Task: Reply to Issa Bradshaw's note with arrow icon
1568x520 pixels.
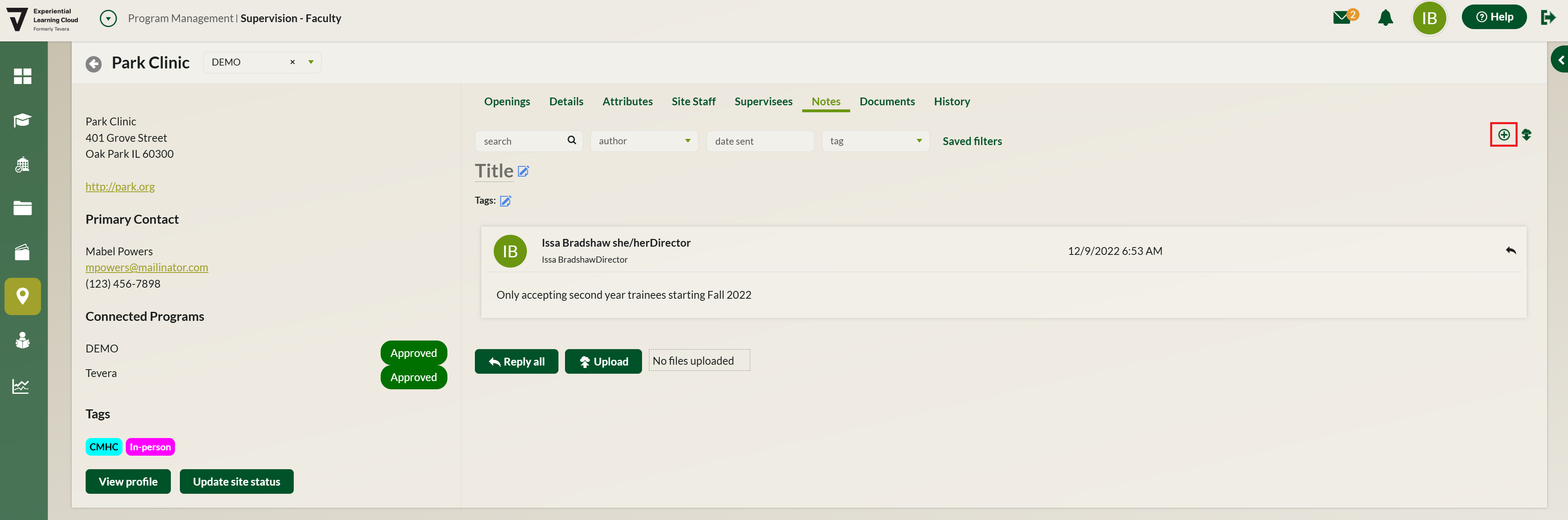Action: click(1511, 250)
